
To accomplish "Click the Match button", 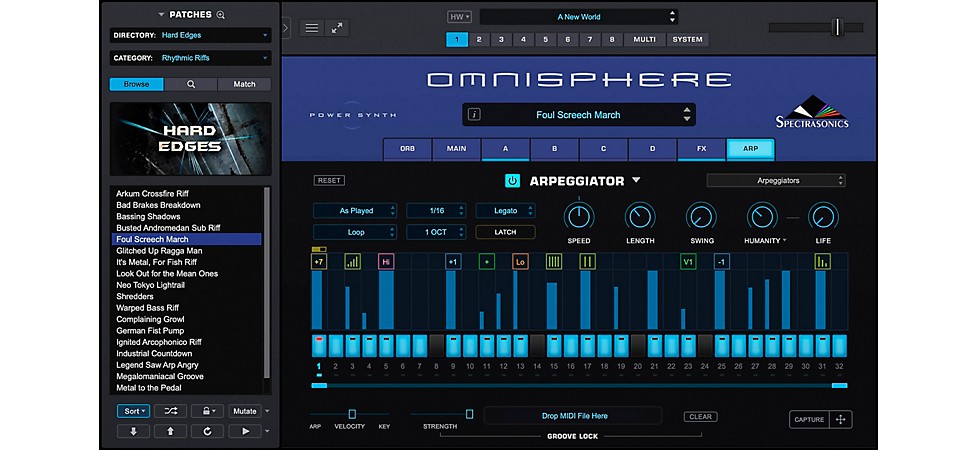I will click(244, 84).
